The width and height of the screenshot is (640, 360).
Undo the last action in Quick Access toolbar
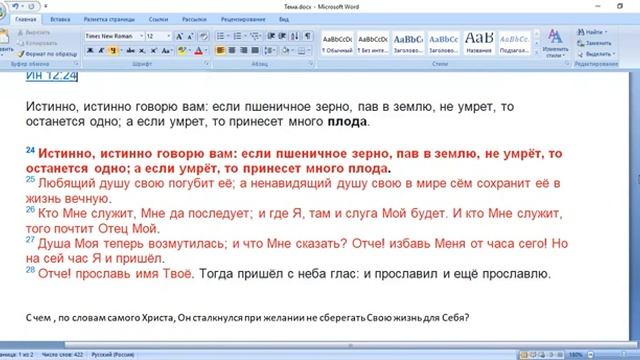[15, 6]
